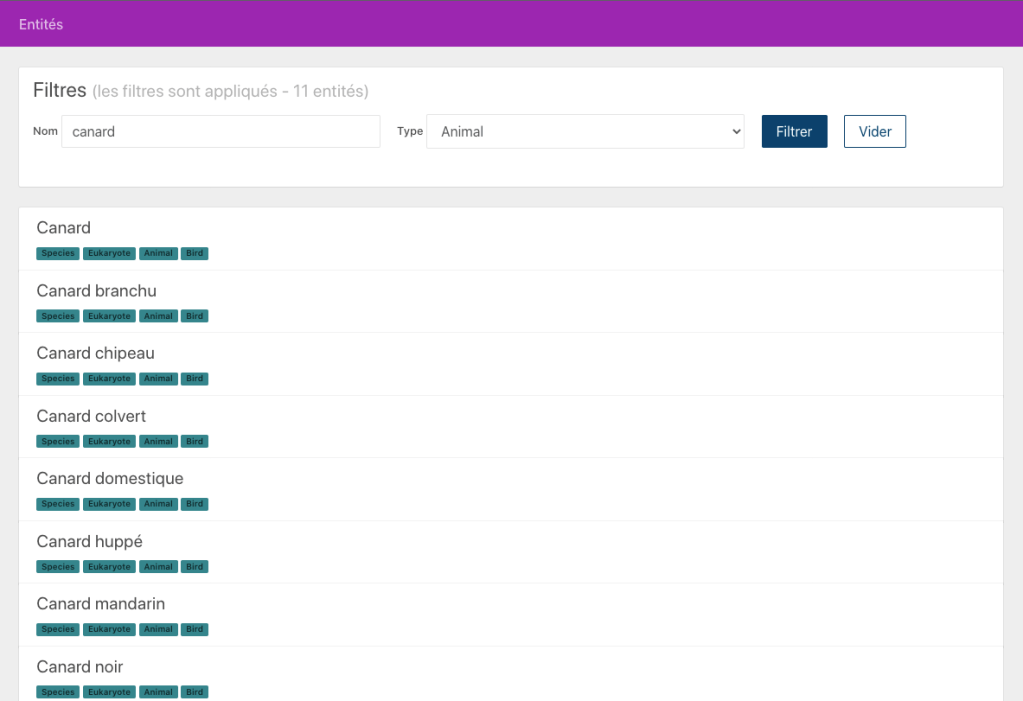Click the Bird tag under Canard domestique

click(x=195, y=504)
